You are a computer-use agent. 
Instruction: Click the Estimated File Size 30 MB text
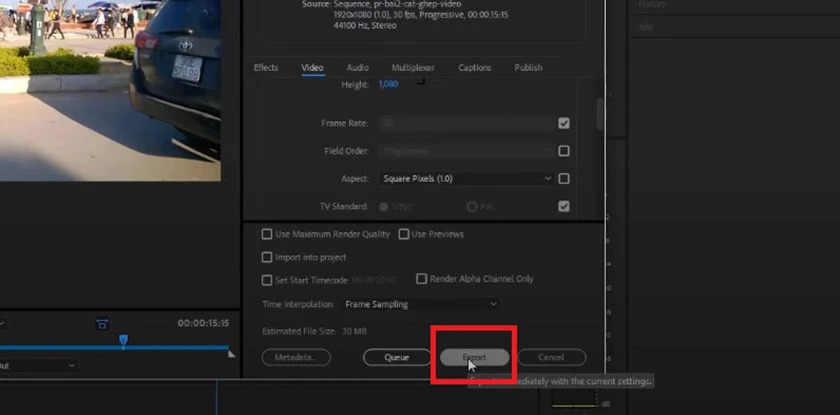click(x=314, y=331)
